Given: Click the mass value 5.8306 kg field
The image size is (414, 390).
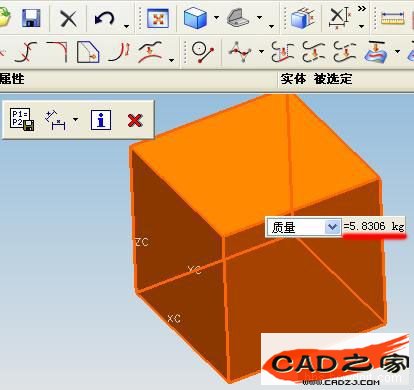Looking at the screenshot, I should [x=374, y=227].
